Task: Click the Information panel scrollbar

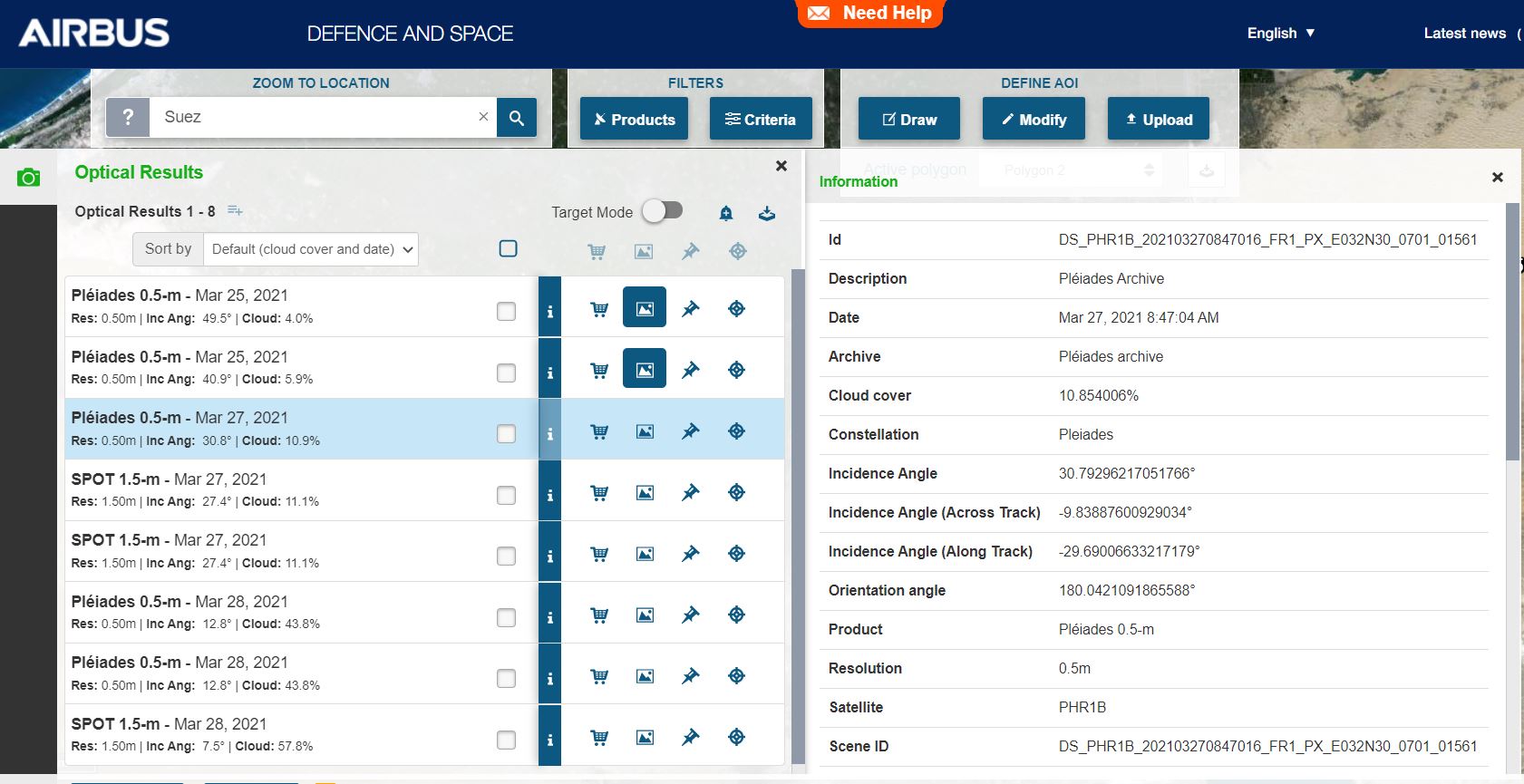Action: pyautogui.click(x=1512, y=332)
